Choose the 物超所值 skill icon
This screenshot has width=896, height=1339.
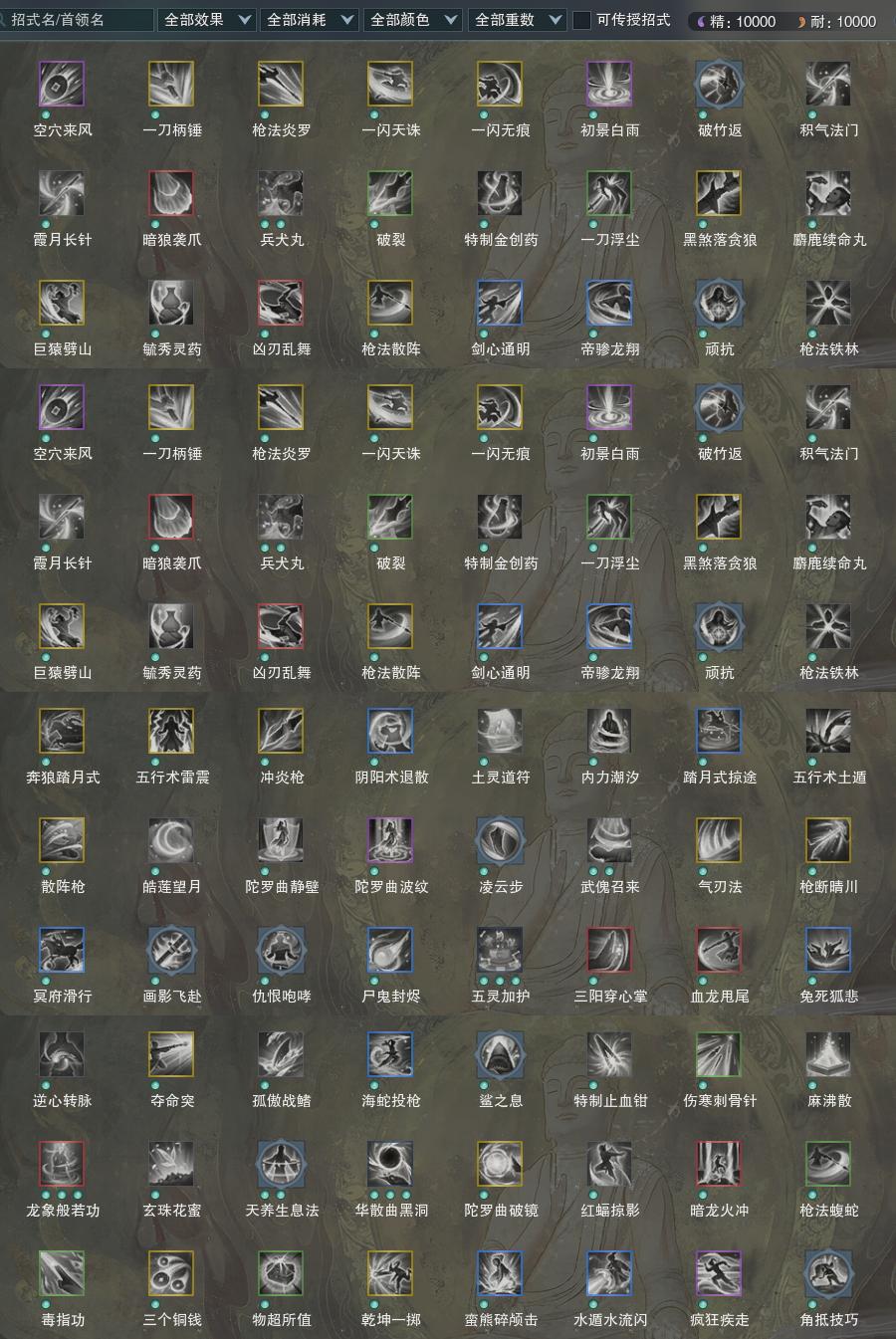(x=281, y=1273)
